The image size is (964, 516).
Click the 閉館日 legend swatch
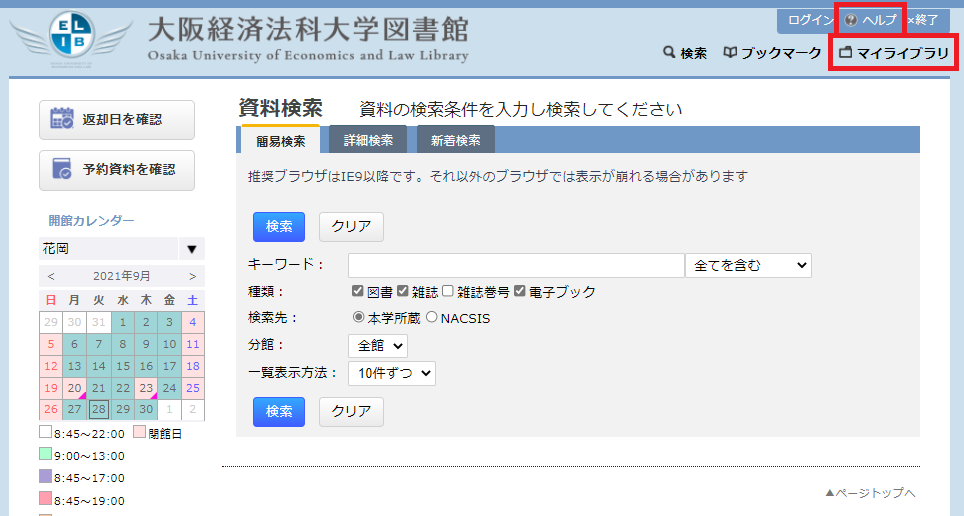click(x=140, y=431)
